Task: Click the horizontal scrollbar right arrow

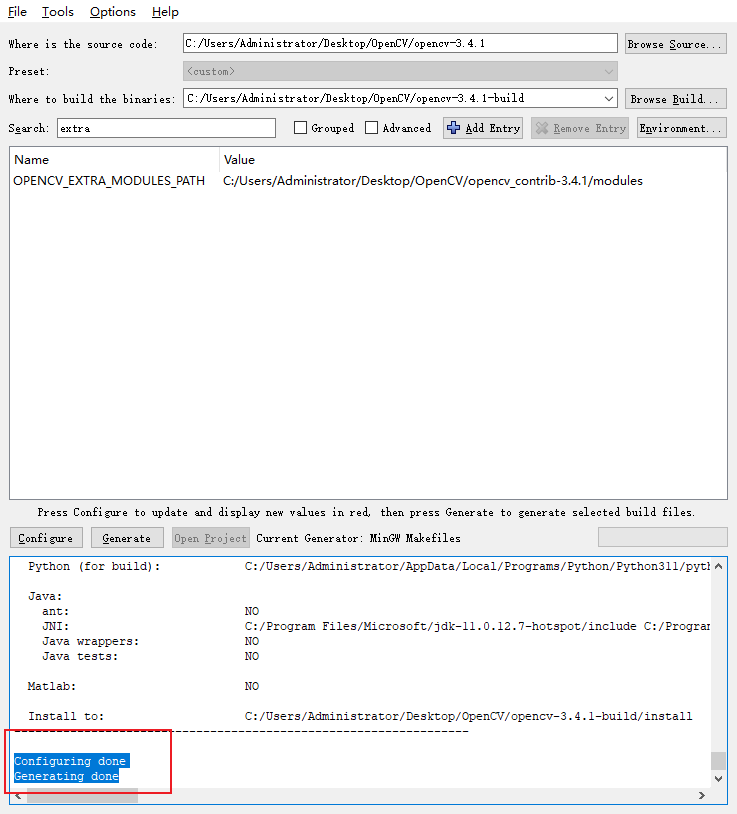Action: click(x=702, y=795)
